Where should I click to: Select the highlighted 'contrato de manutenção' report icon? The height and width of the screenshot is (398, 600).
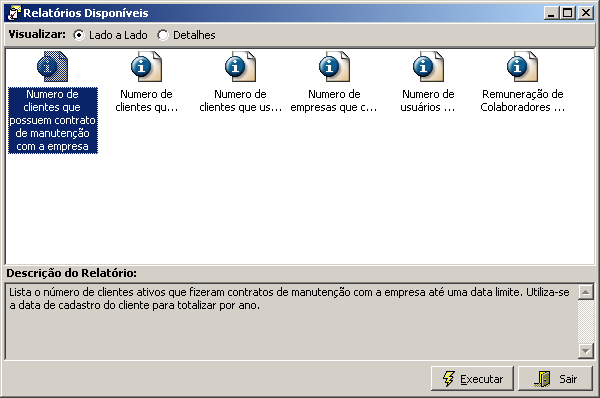tap(52, 66)
